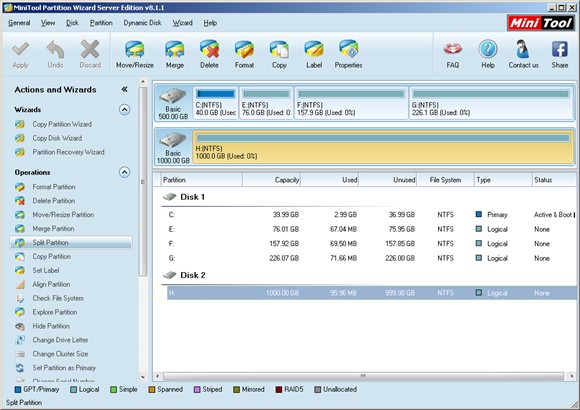Choose Delete Partition operation

pyautogui.click(x=54, y=201)
